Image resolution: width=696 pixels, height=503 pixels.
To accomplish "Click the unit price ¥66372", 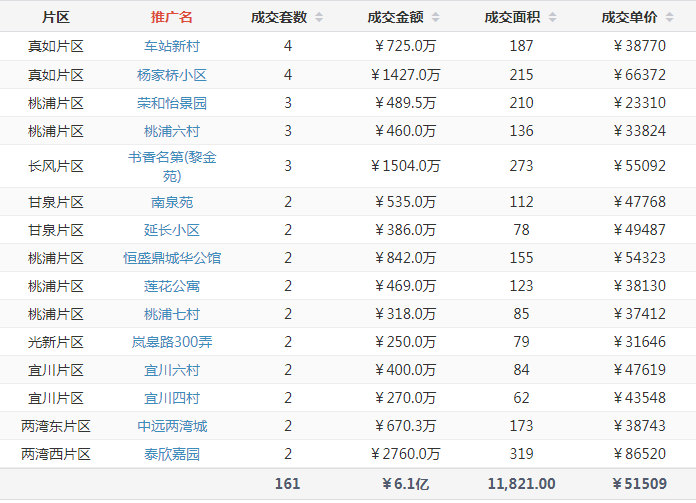I will tap(640, 75).
